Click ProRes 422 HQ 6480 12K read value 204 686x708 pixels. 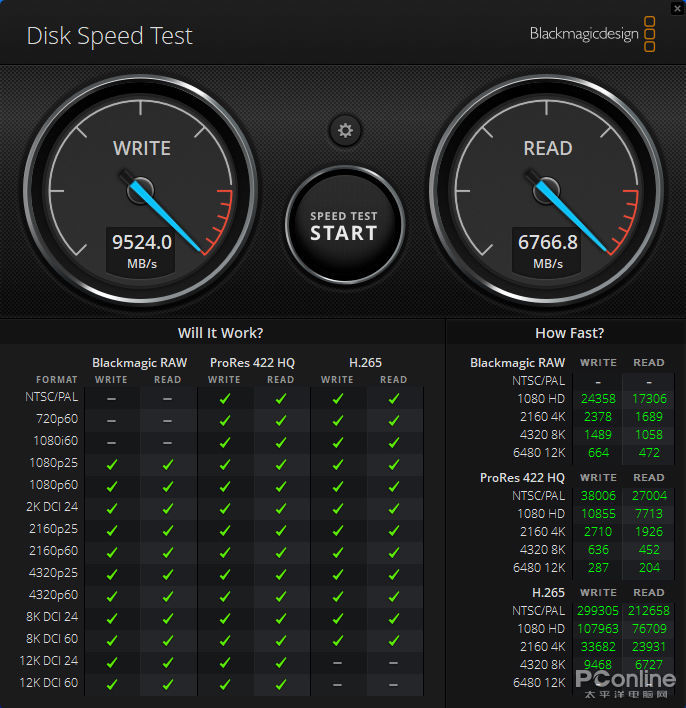pos(649,568)
